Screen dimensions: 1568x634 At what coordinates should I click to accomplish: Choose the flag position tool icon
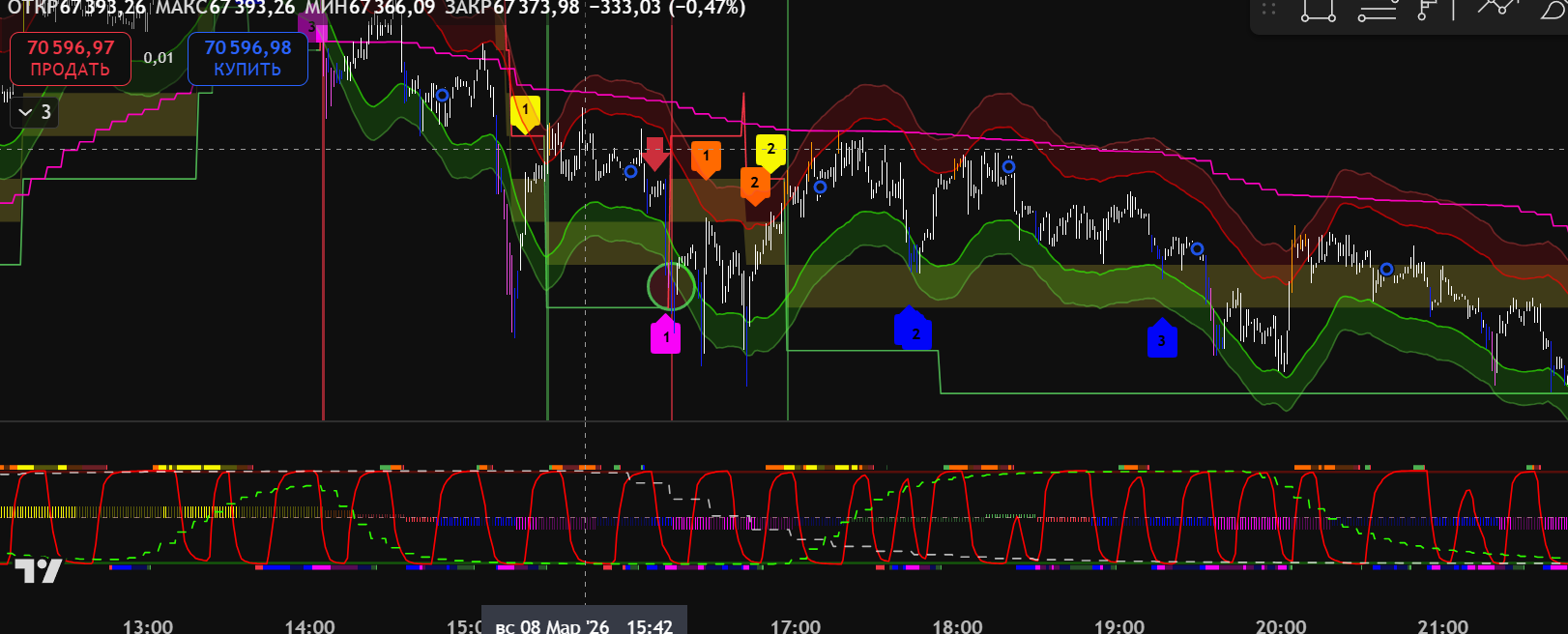click(x=1427, y=10)
